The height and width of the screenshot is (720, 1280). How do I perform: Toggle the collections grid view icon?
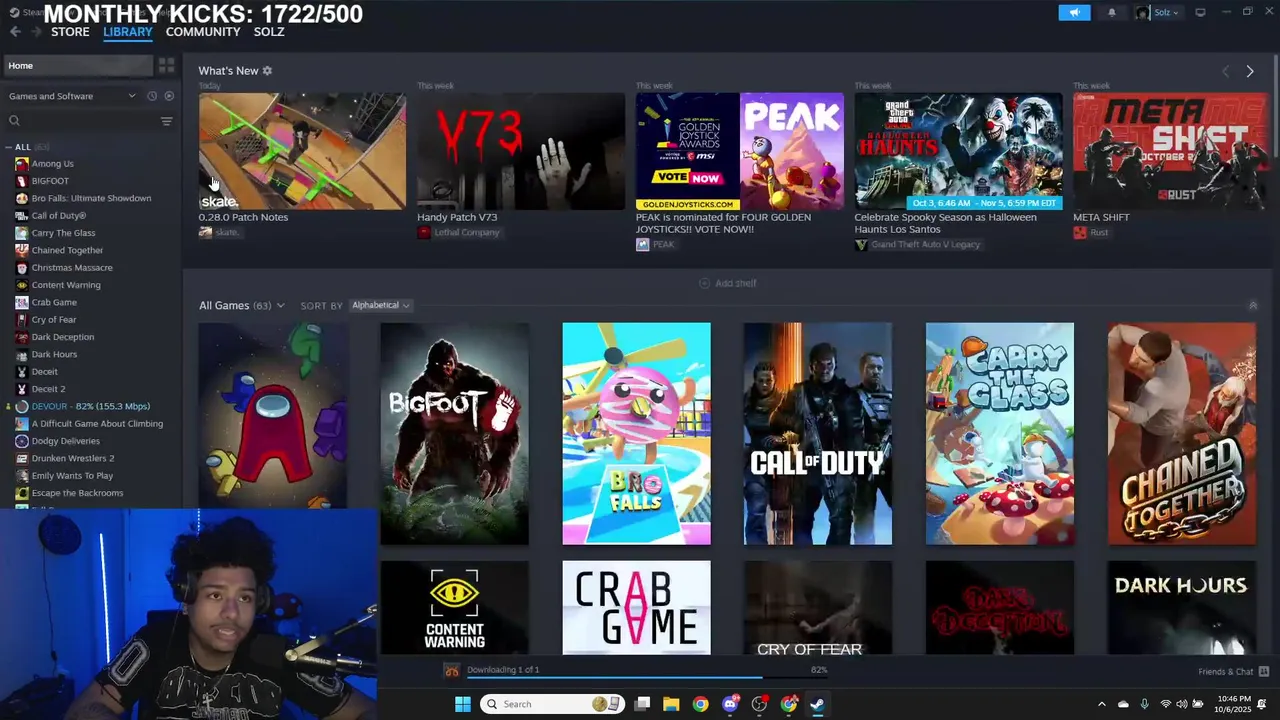point(167,66)
